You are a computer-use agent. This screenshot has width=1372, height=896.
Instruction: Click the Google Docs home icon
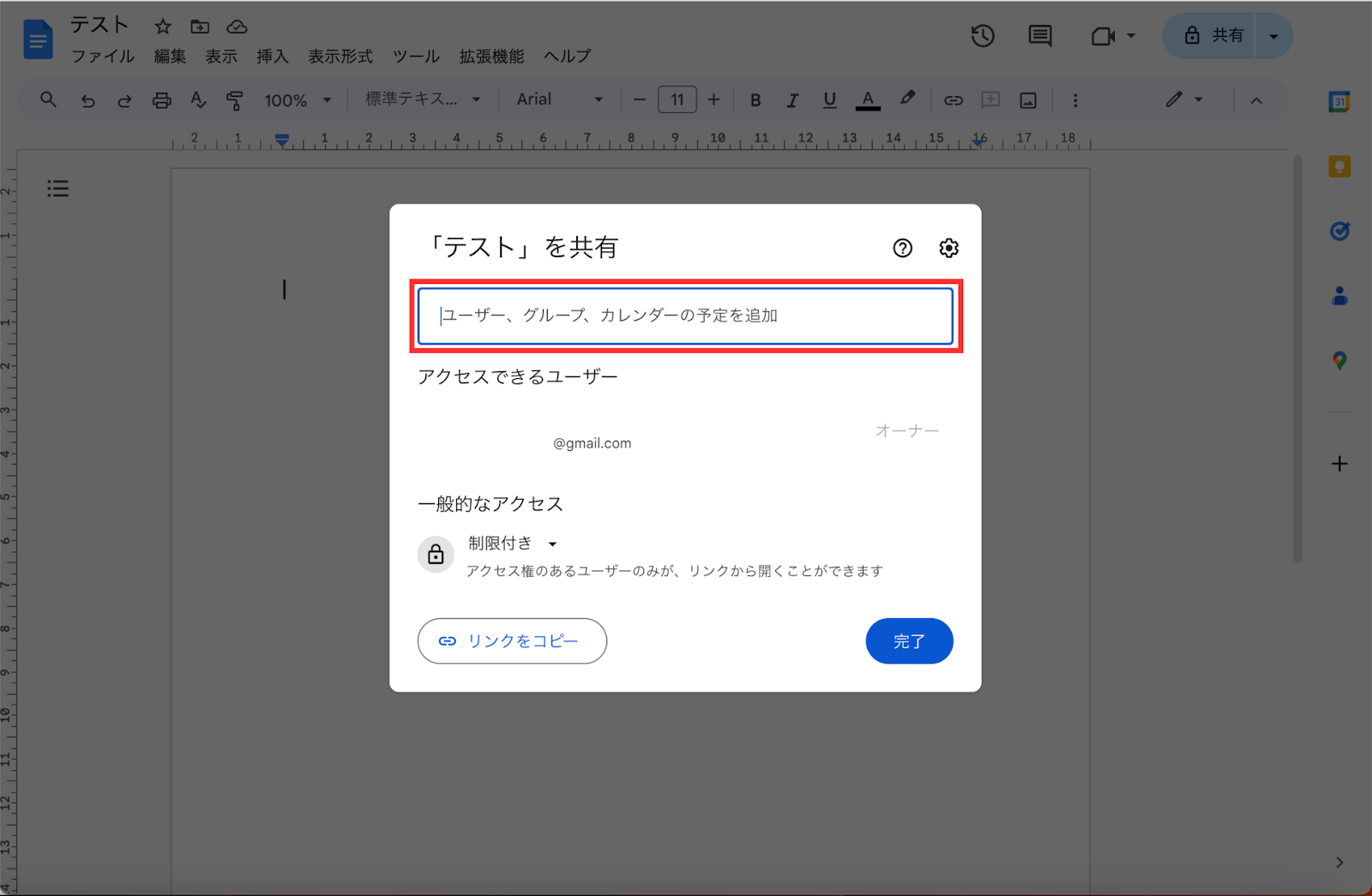coord(38,39)
